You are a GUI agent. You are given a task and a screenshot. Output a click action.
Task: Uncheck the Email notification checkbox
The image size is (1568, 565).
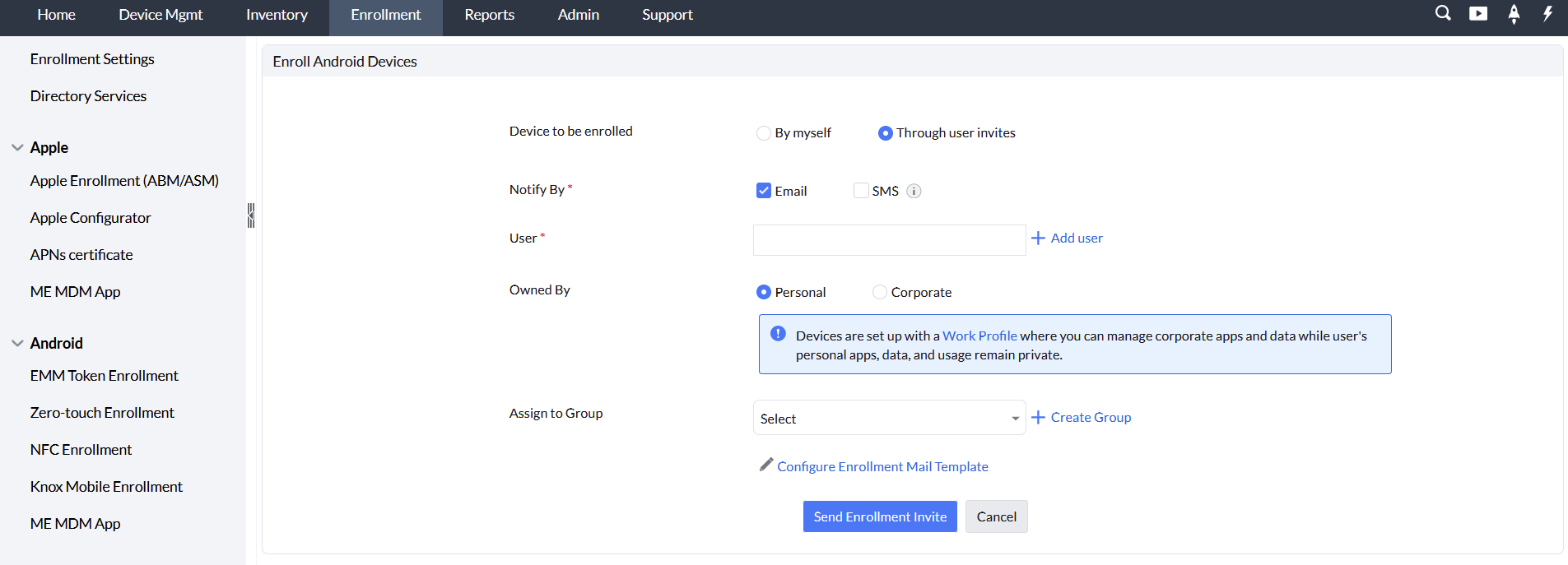[764, 191]
